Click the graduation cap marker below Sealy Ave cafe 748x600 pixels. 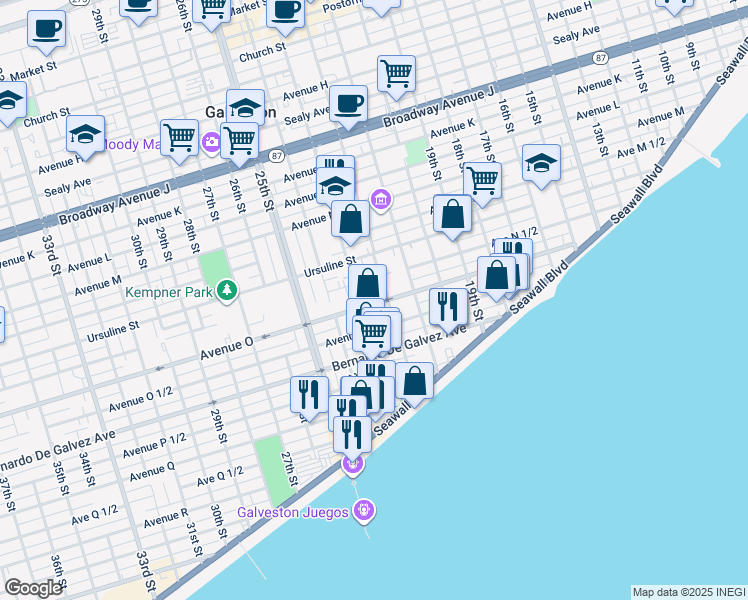(335, 186)
